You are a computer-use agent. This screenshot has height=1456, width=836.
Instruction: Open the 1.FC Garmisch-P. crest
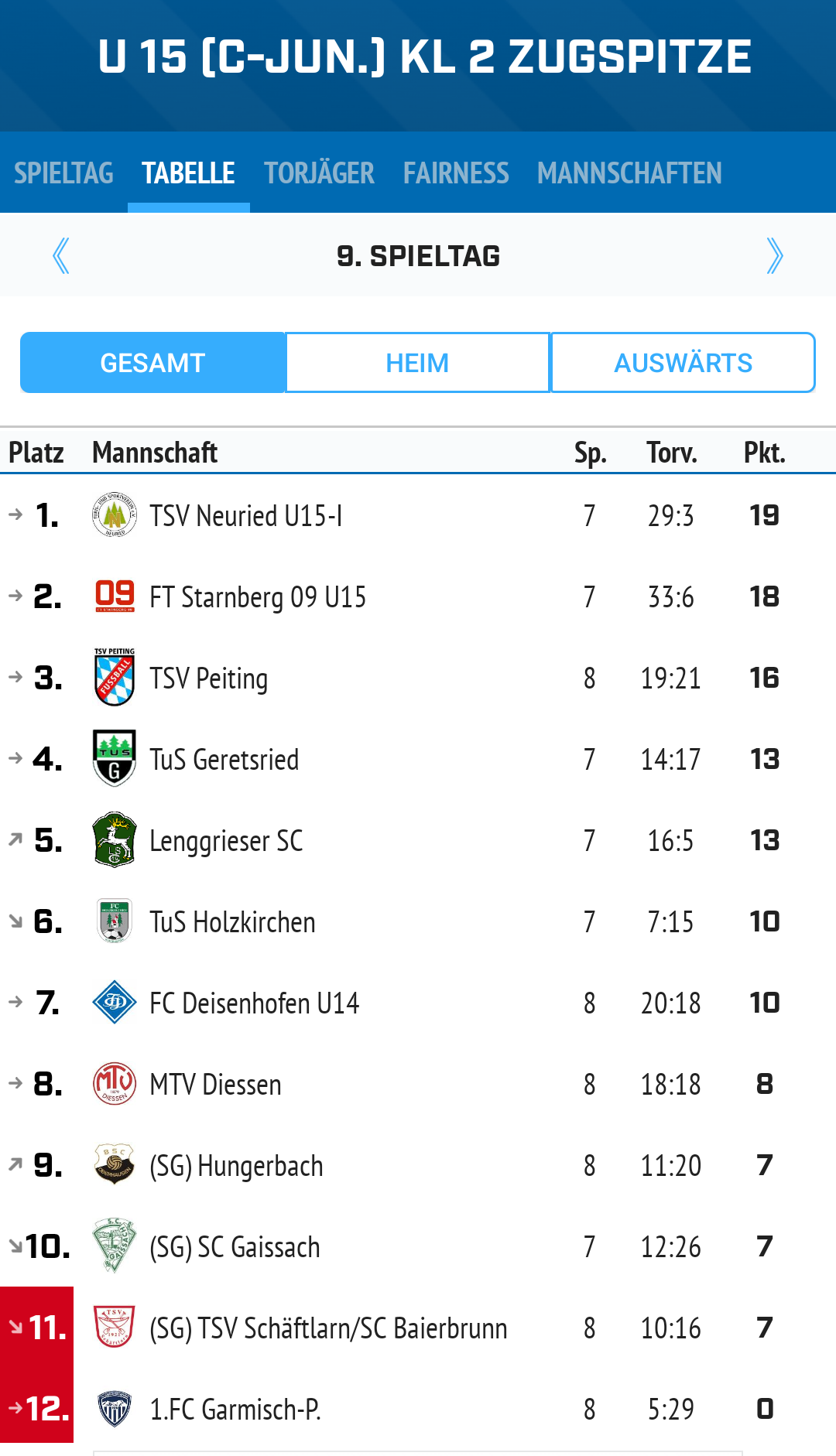115,1408
